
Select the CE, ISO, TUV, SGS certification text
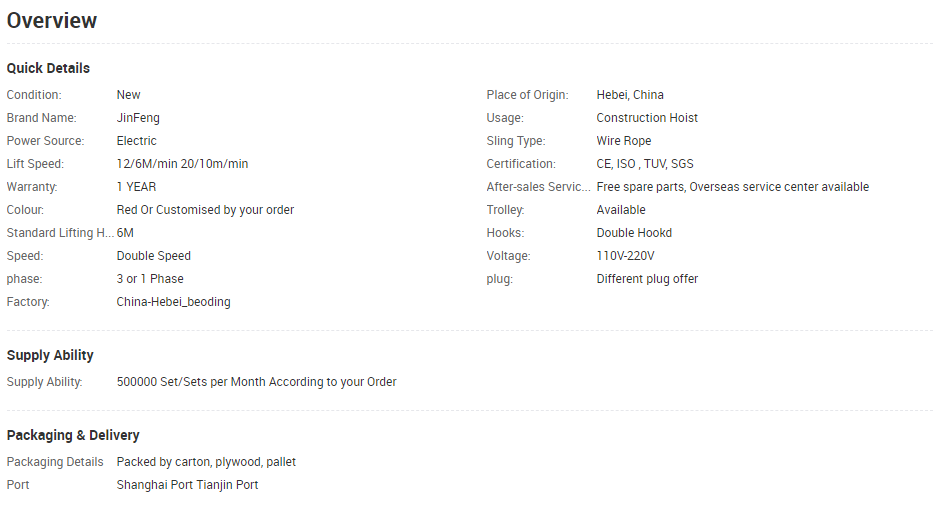[645, 164]
